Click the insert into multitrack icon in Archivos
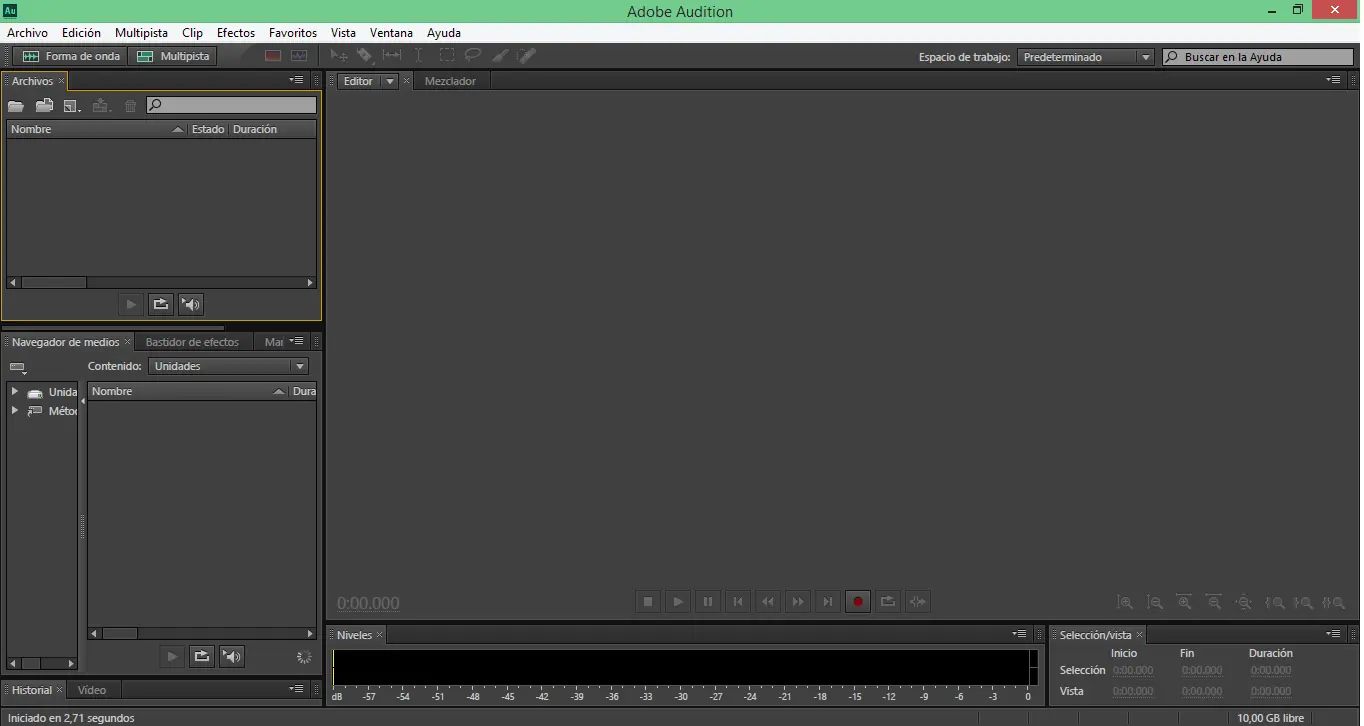This screenshot has height=726, width=1364. (101, 105)
